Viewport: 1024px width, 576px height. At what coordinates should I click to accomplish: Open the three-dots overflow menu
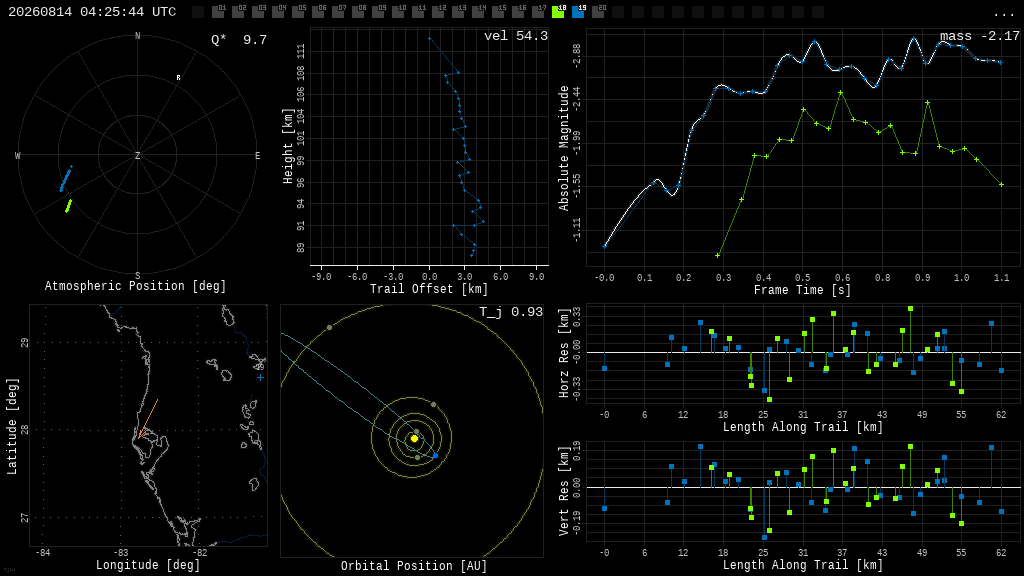pos(1003,13)
